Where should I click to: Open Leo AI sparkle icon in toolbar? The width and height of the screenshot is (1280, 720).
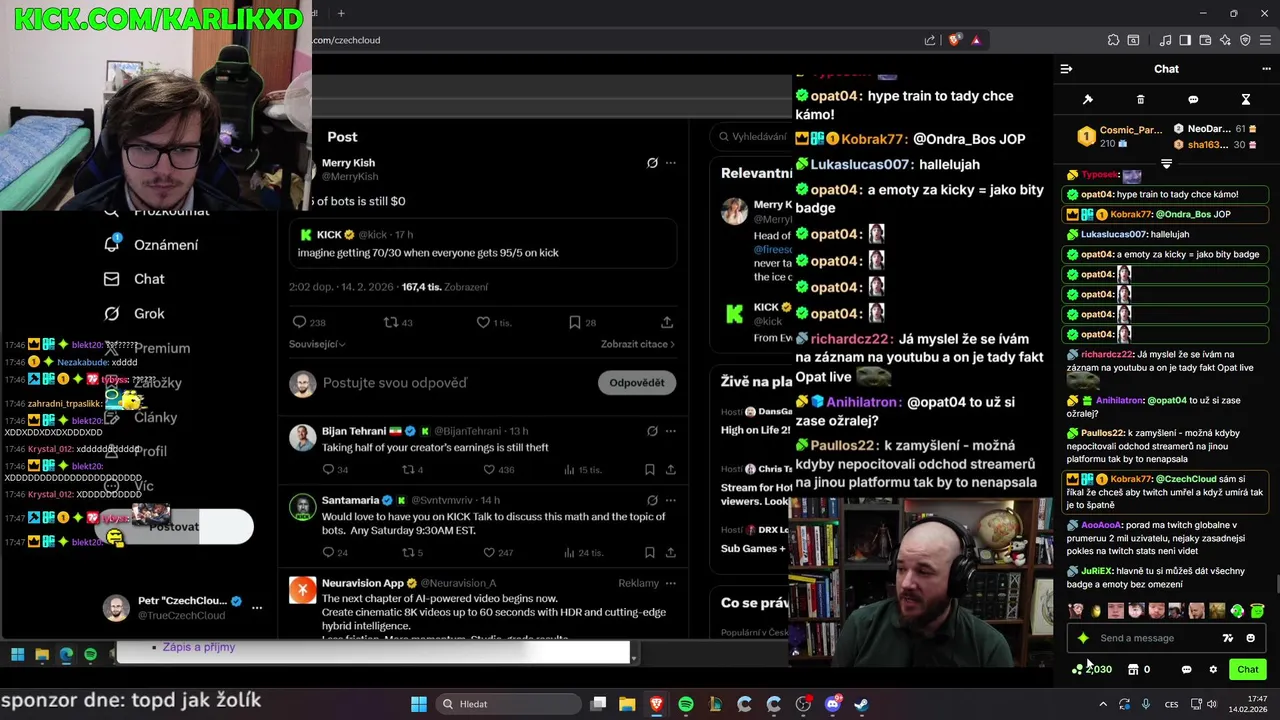[x=1225, y=40]
